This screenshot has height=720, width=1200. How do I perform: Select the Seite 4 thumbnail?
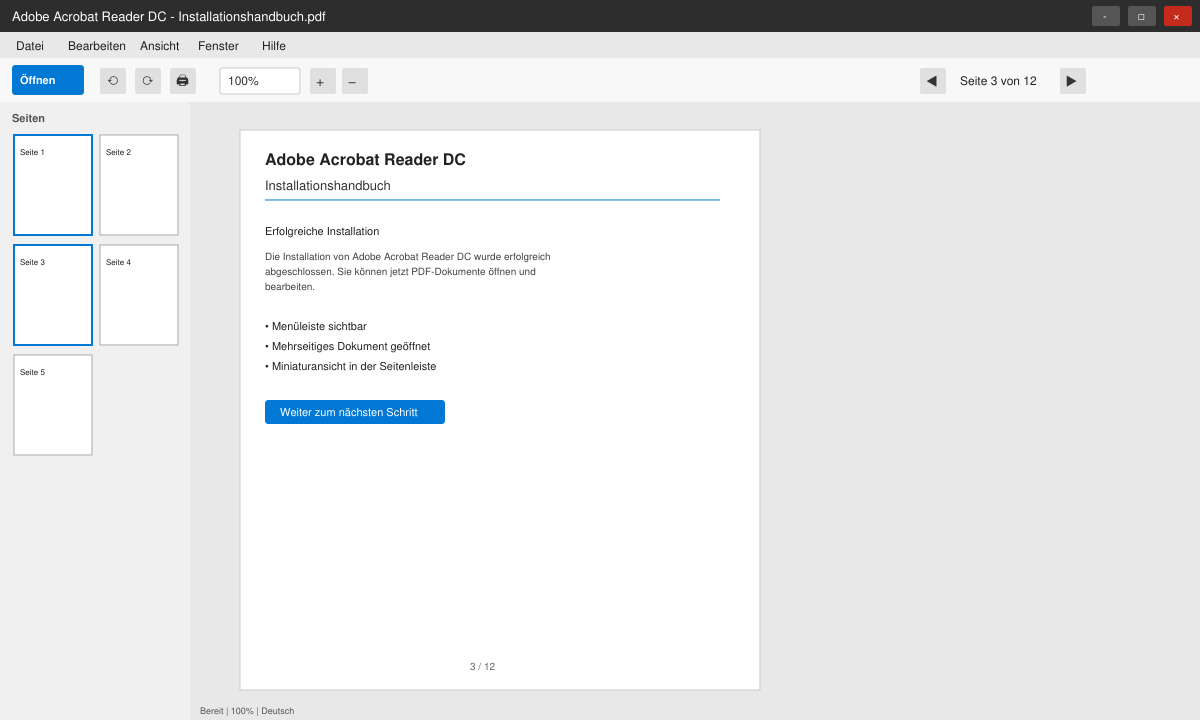[139, 295]
